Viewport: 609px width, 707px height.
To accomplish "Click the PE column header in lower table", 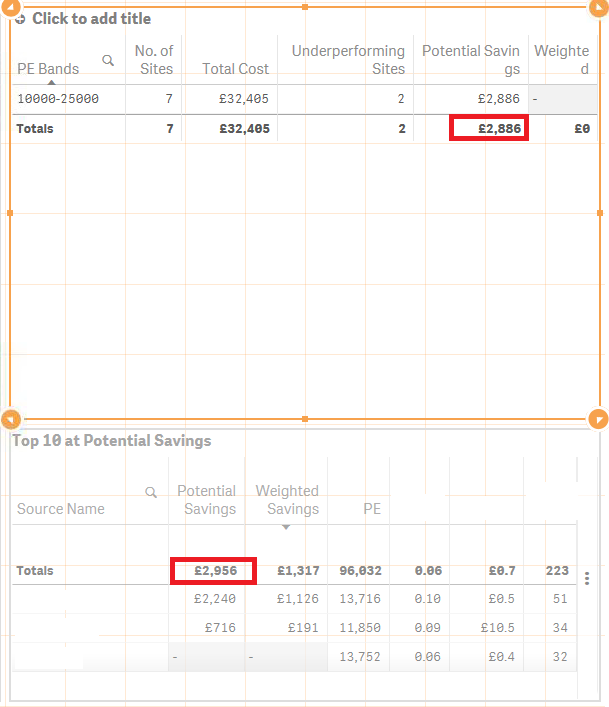I will [372, 509].
